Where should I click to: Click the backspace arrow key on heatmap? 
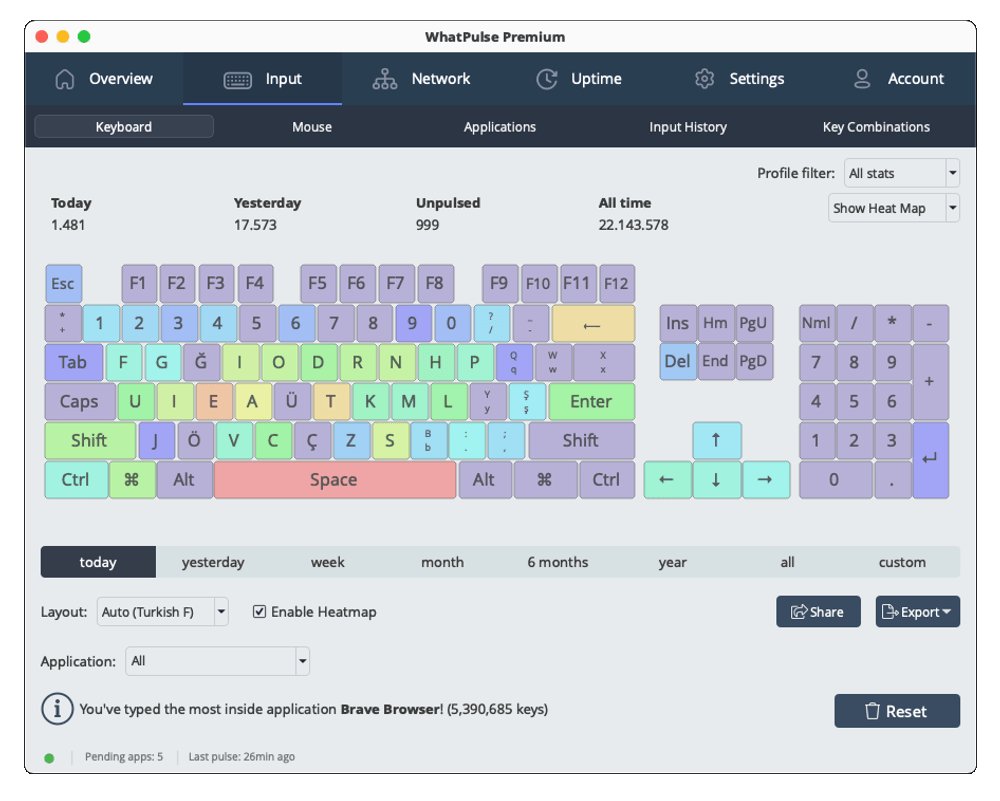[x=592, y=323]
